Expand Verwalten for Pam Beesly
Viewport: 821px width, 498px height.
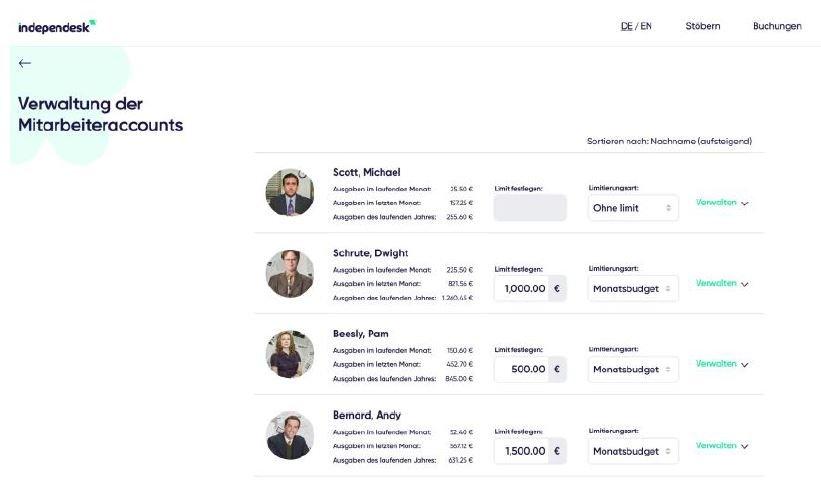pyautogui.click(x=722, y=364)
